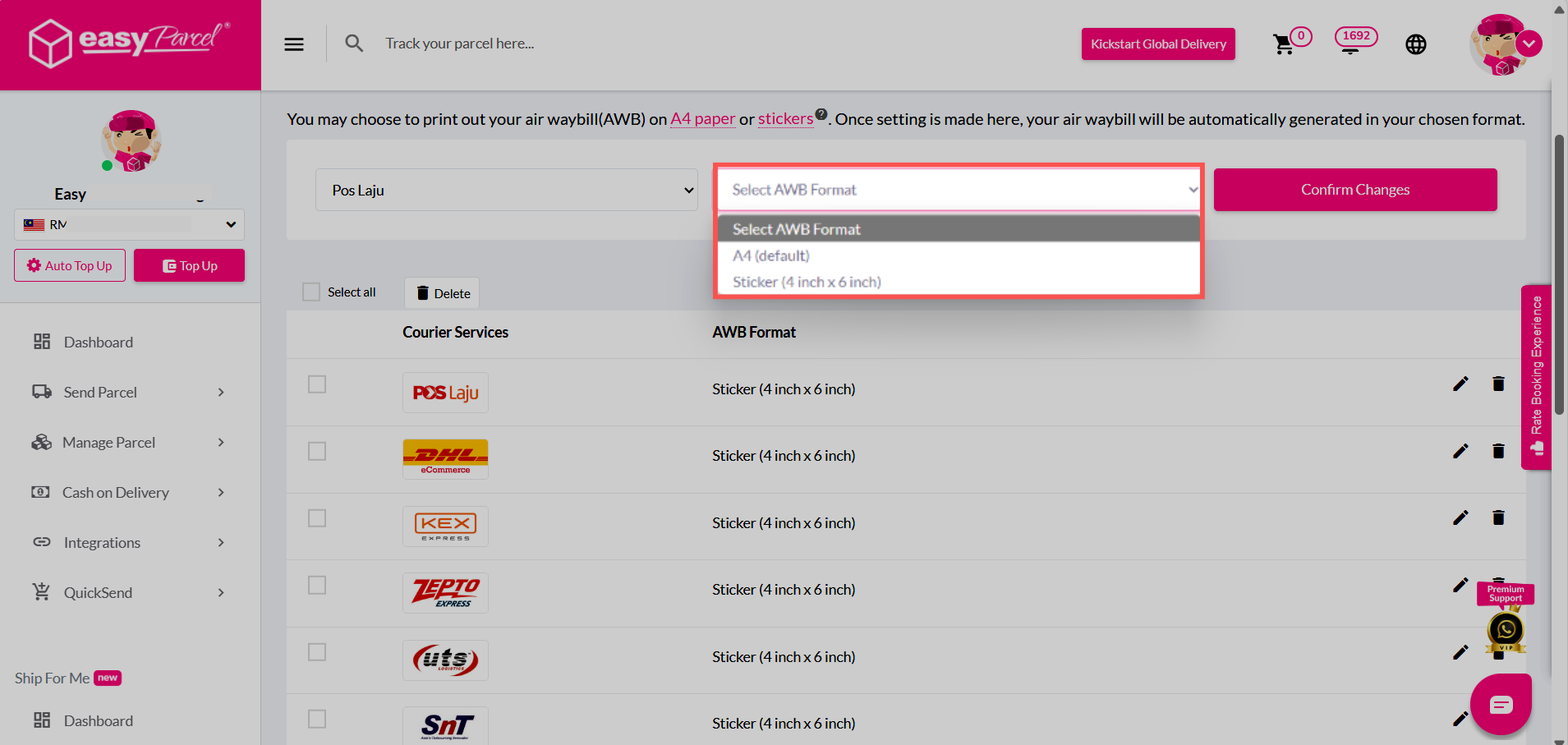Screen dimensions: 1568x745
Task: Choose the A4 (default) option
Action: point(959,255)
